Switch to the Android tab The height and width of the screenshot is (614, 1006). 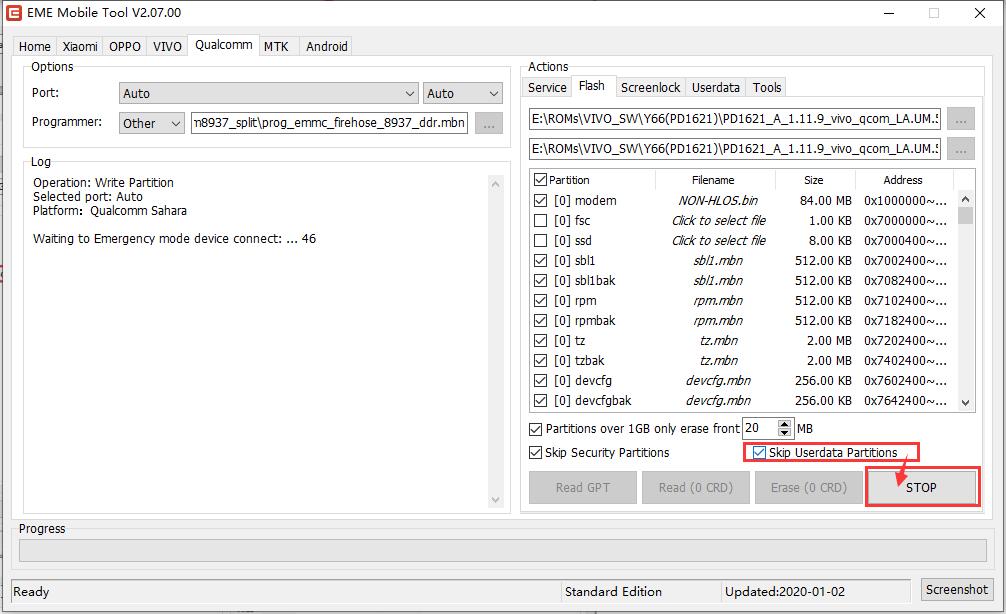[327, 46]
